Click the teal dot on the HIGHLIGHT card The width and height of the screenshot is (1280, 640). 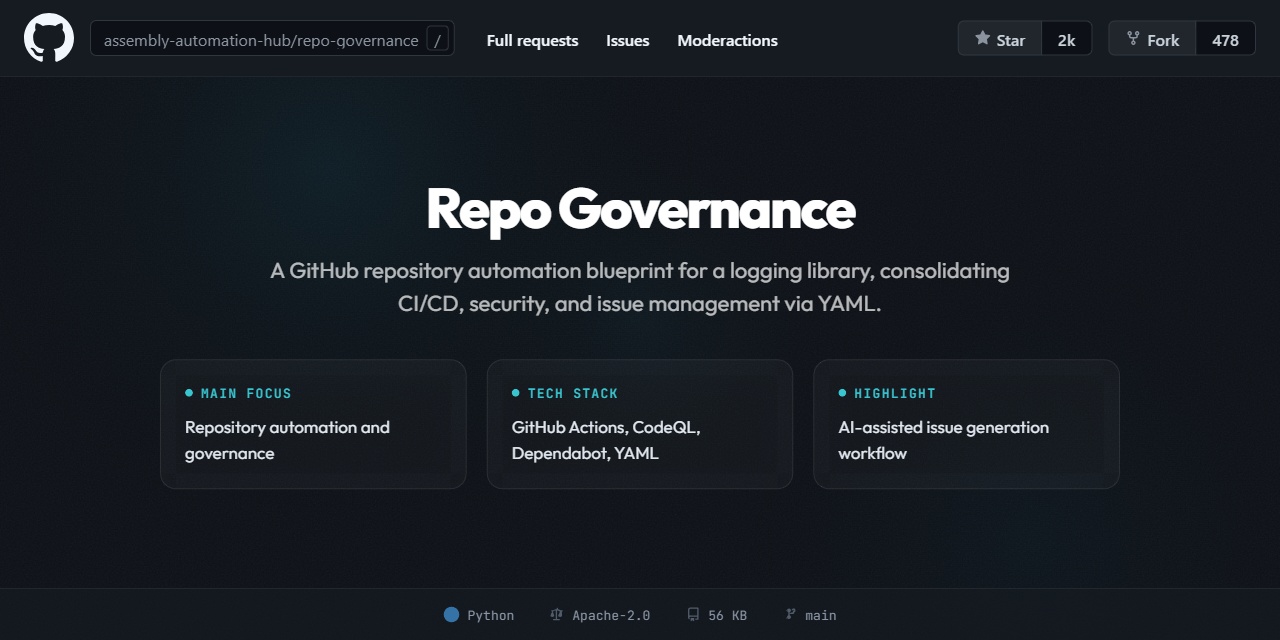(x=843, y=393)
